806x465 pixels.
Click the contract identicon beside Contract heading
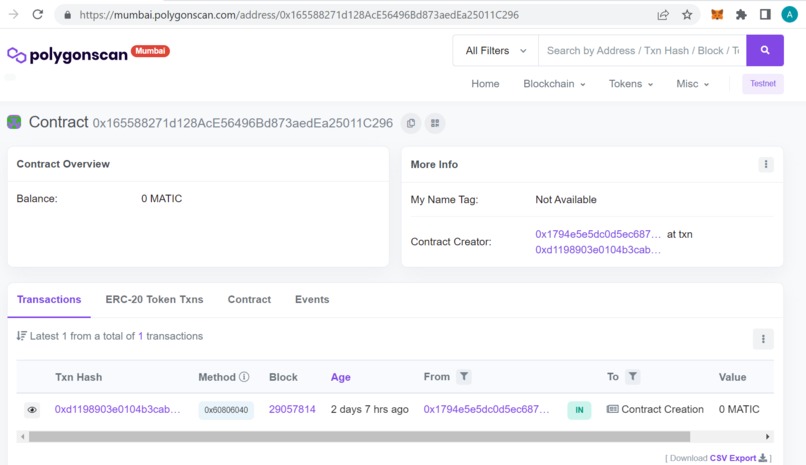pos(14,122)
